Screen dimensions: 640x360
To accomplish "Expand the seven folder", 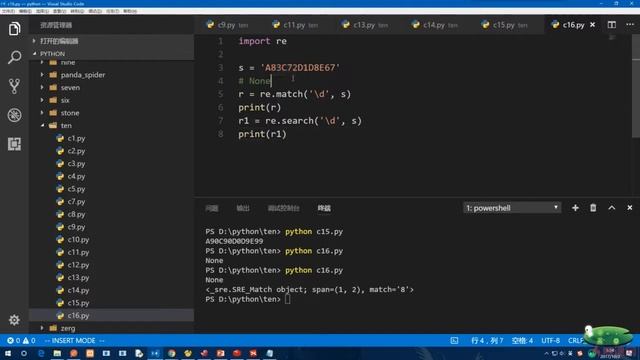I will (112, 87).
